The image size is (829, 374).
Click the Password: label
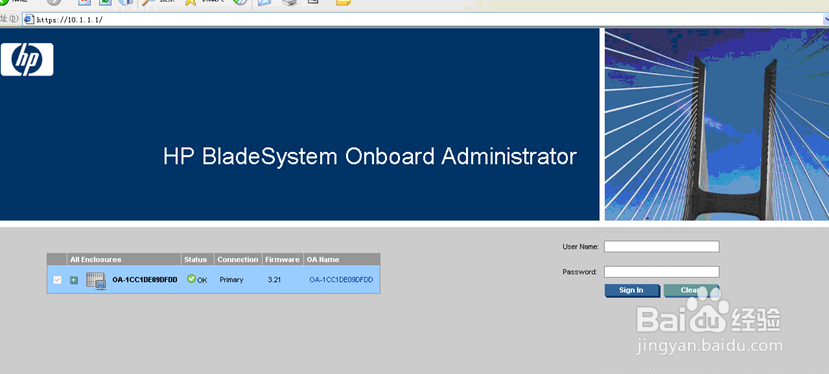579,272
